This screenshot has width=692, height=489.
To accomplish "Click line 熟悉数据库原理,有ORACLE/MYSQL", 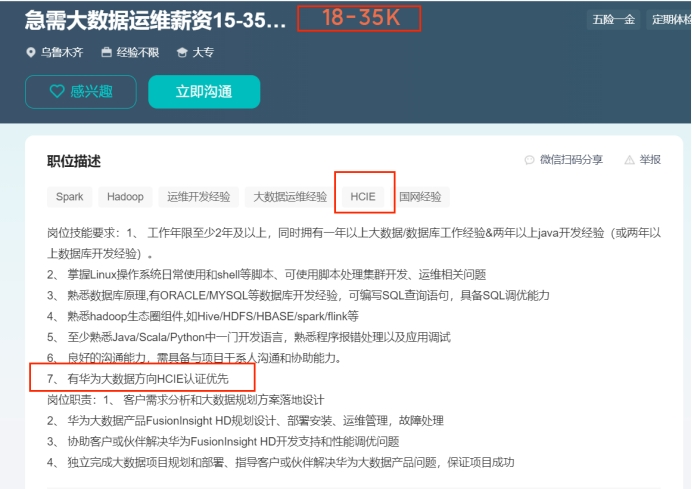I will click(x=298, y=295).
